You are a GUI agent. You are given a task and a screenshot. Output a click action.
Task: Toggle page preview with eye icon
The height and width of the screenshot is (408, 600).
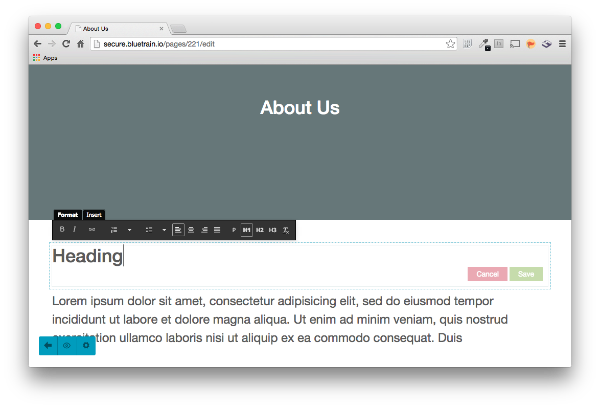(67, 346)
